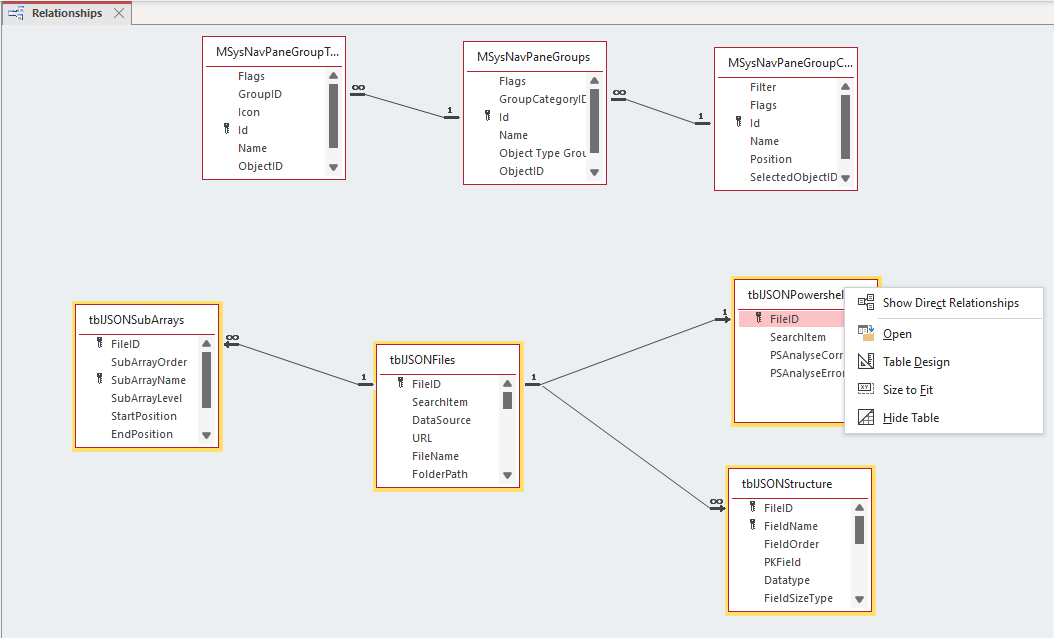The width and height of the screenshot is (1054, 638).
Task: Click scroll-up arrow in tblJSONFiles table
Action: (508, 384)
